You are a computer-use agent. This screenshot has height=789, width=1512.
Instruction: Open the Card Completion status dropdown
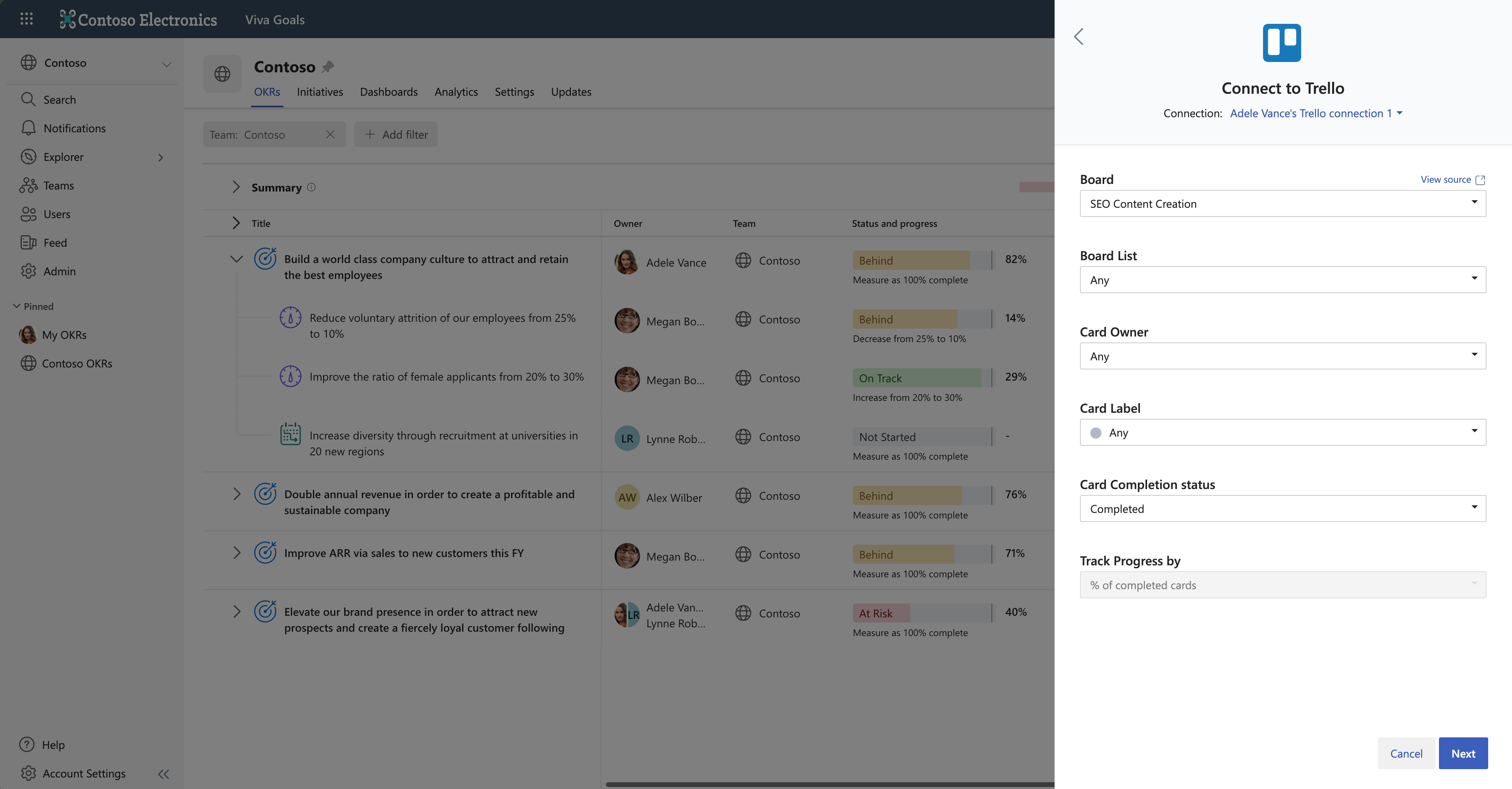(x=1282, y=508)
